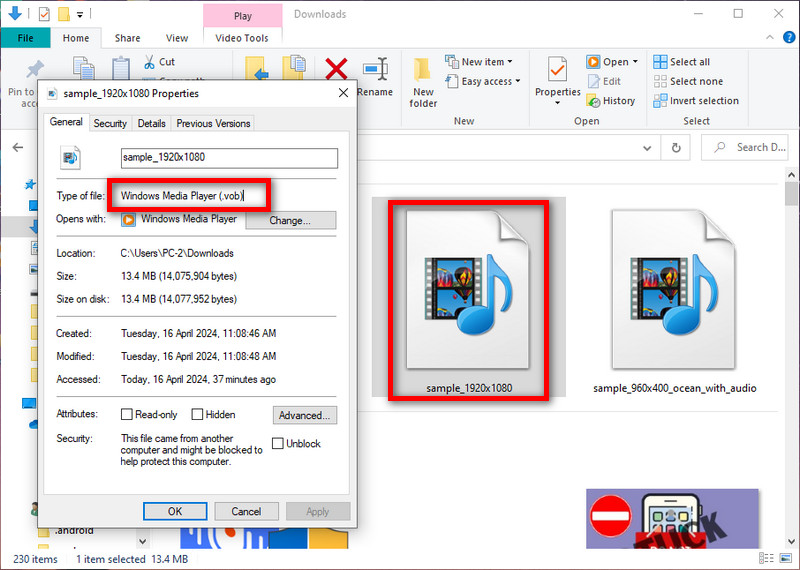
Task: Open the Previous Versions tab
Action: [213, 123]
